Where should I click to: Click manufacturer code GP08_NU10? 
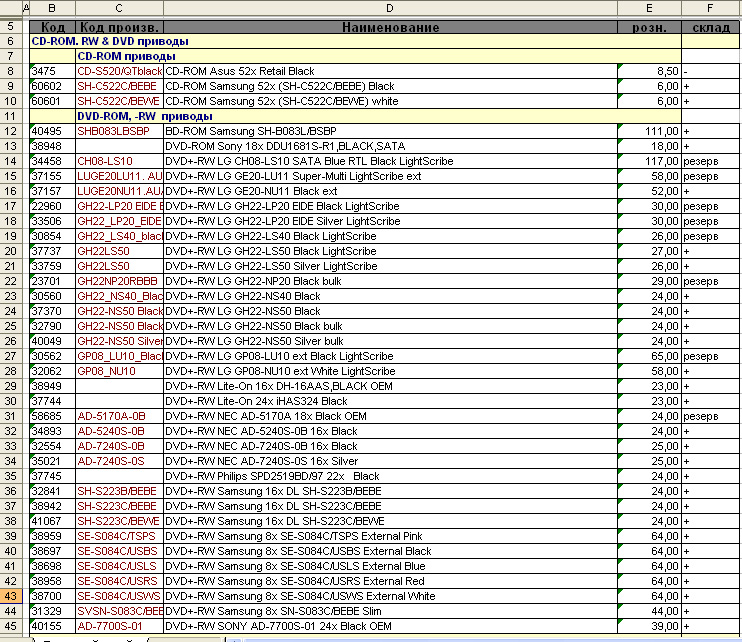point(120,371)
